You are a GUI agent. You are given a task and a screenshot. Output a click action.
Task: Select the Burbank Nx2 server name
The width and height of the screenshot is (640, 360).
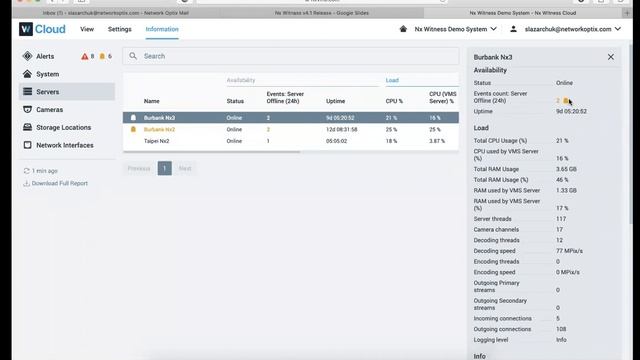click(x=159, y=129)
